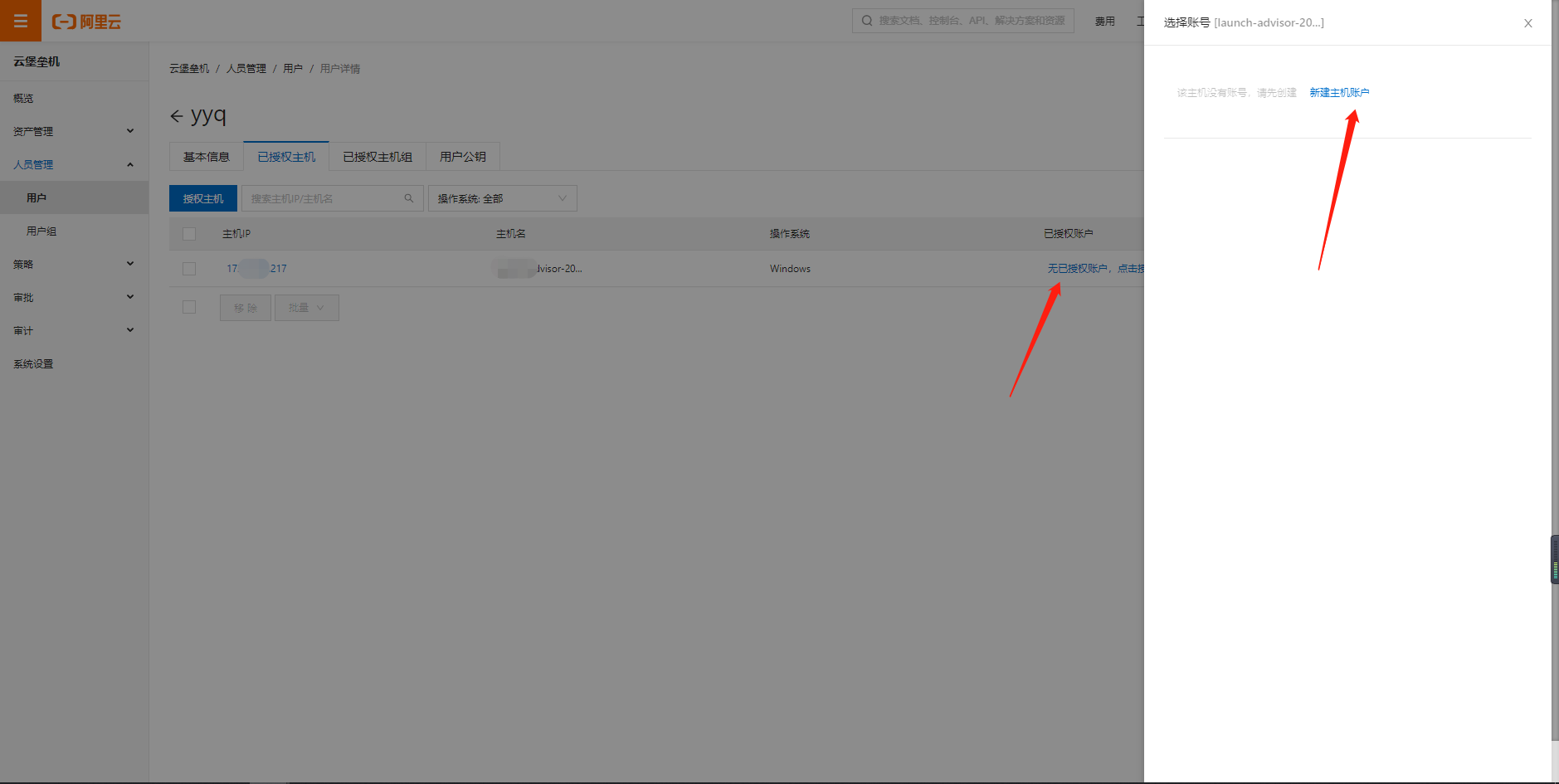This screenshot has height=784, width=1559.
Task: Switch to the 基本信息 tab
Action: pos(206,157)
